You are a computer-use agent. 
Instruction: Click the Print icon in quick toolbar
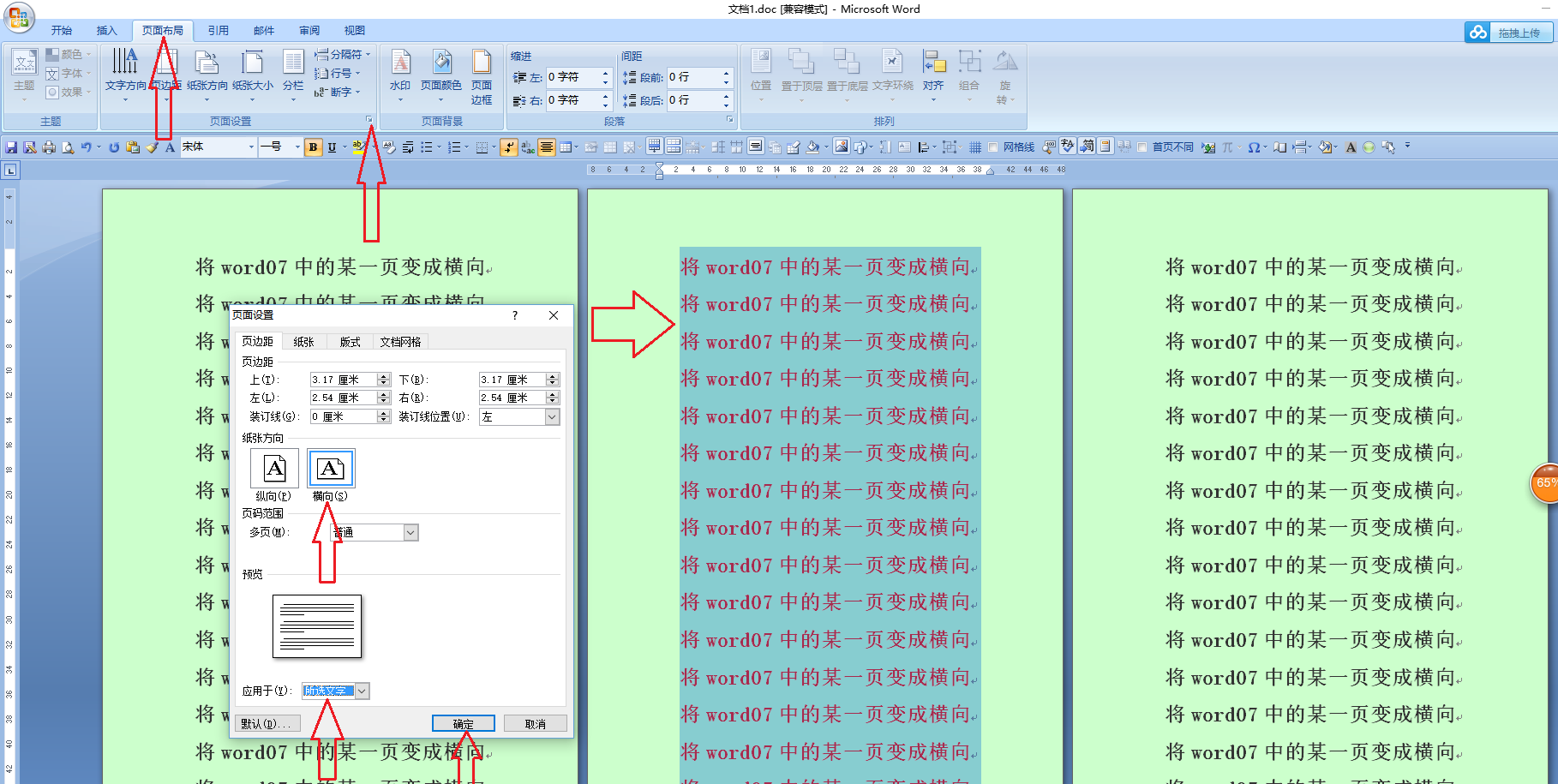point(49,147)
